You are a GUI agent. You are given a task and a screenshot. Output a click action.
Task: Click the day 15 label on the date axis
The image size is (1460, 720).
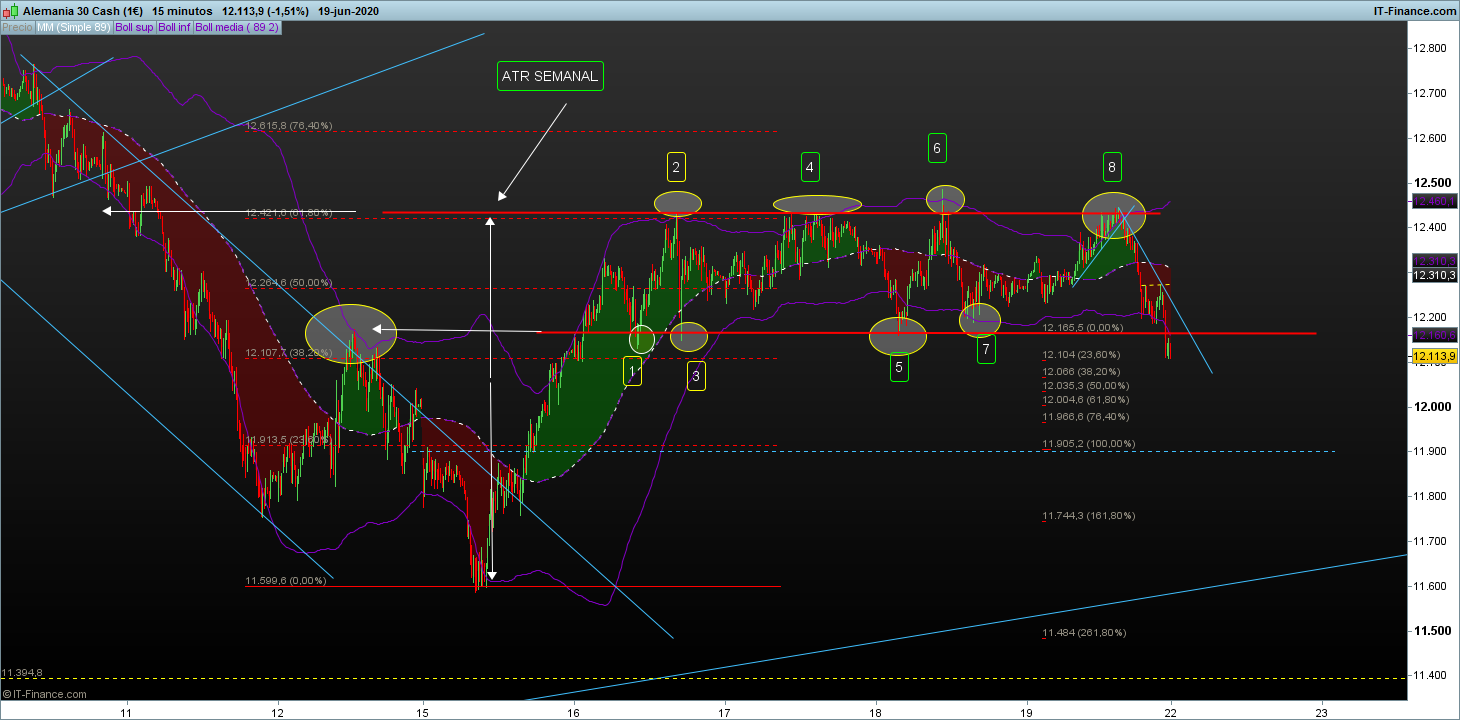(423, 712)
